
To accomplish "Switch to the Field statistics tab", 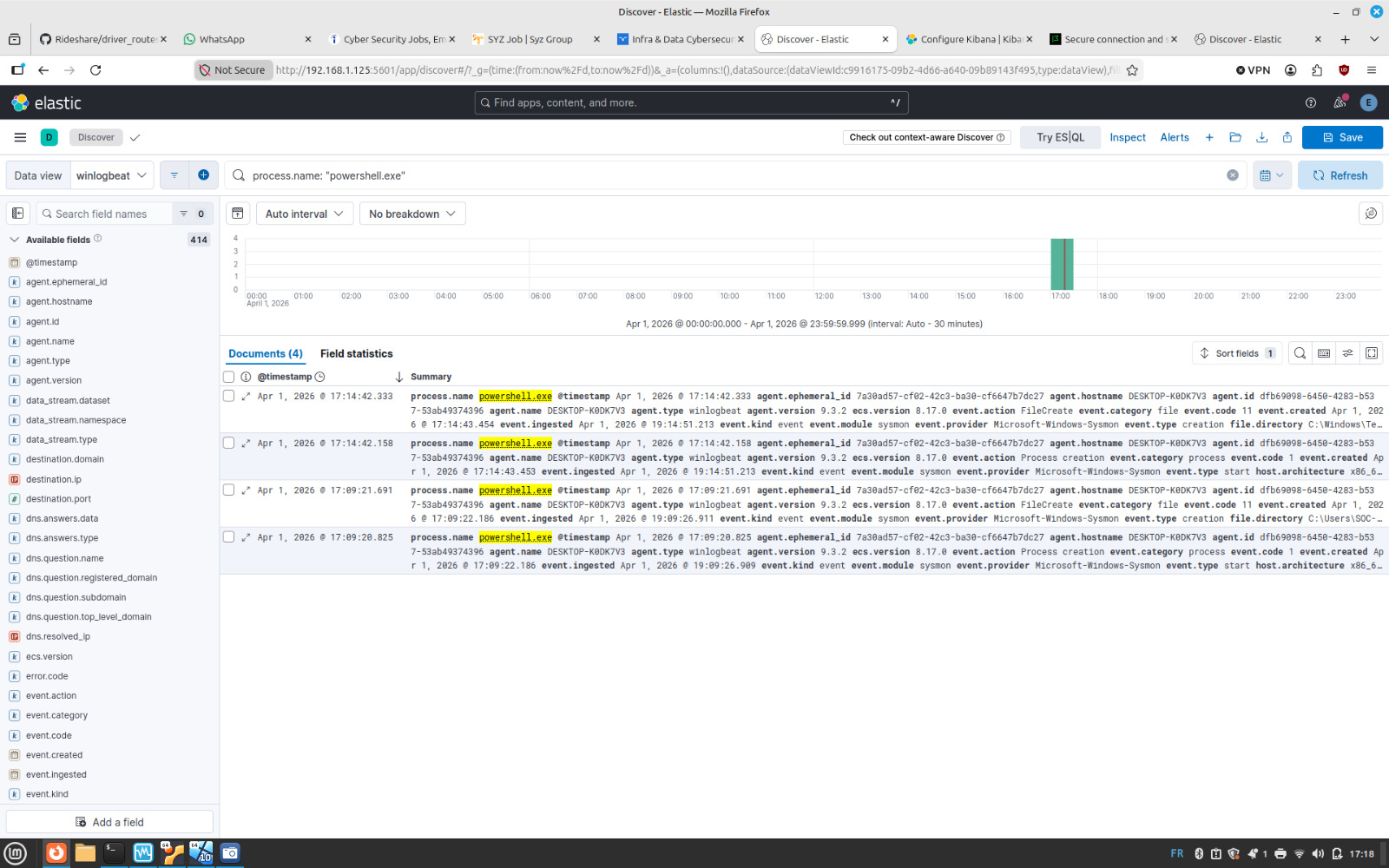I will click(356, 353).
